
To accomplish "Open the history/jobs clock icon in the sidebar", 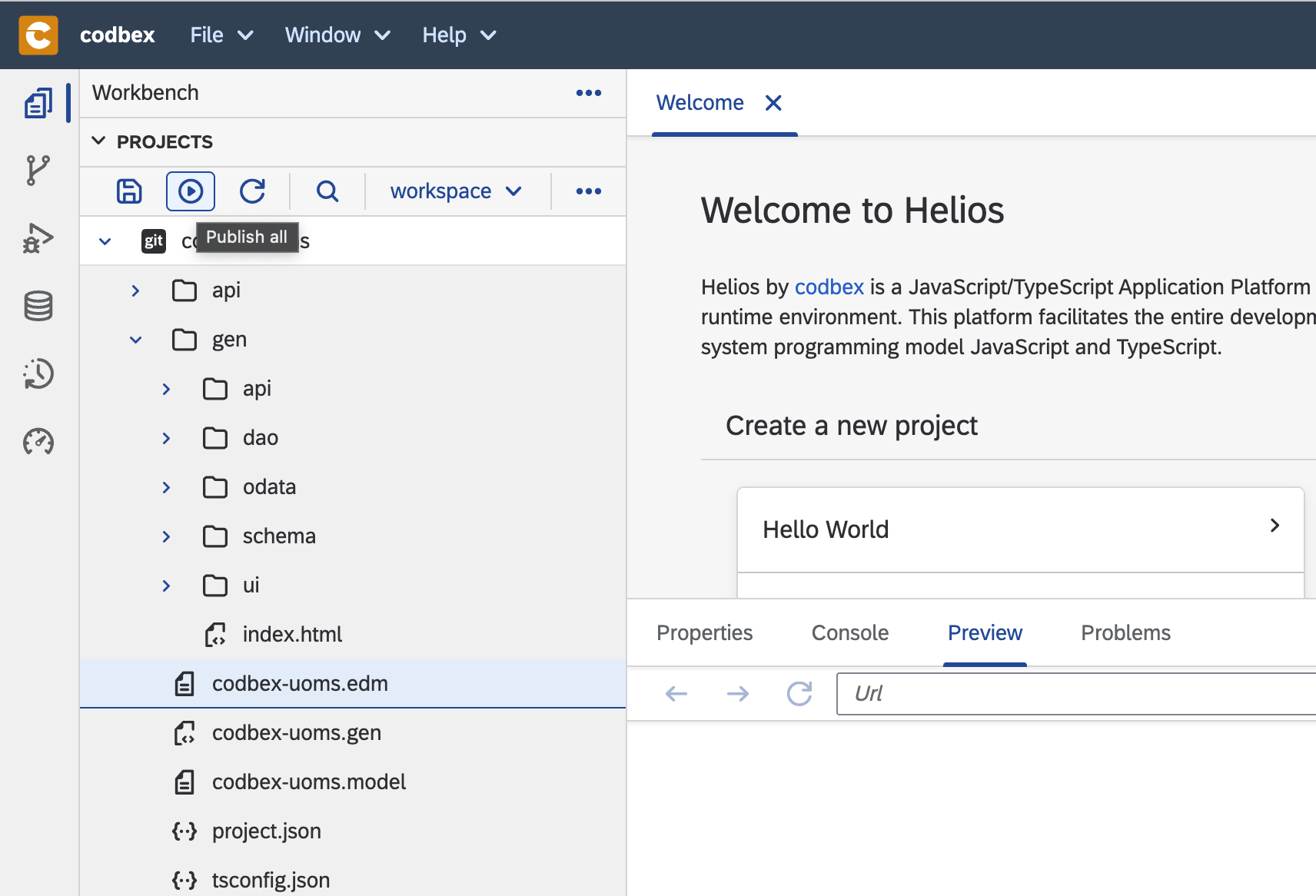I will click(x=38, y=373).
